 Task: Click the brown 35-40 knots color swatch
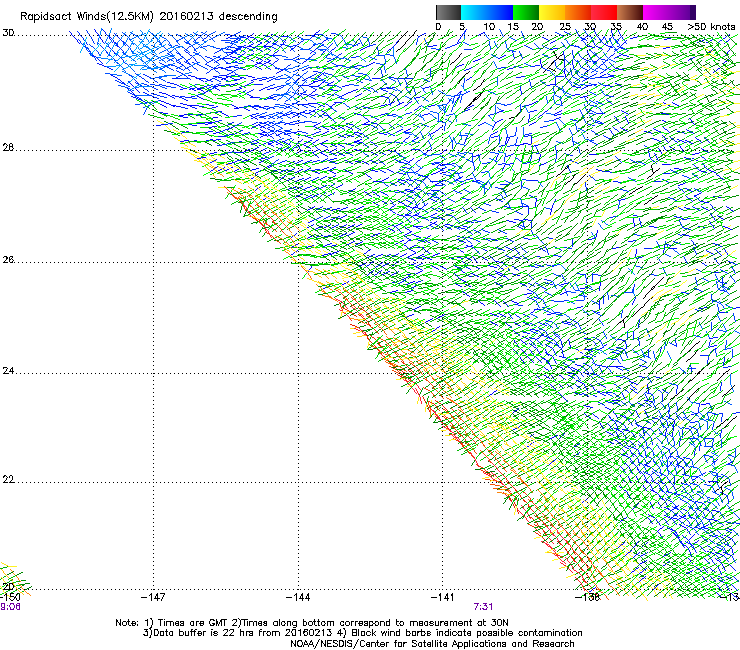630,12
